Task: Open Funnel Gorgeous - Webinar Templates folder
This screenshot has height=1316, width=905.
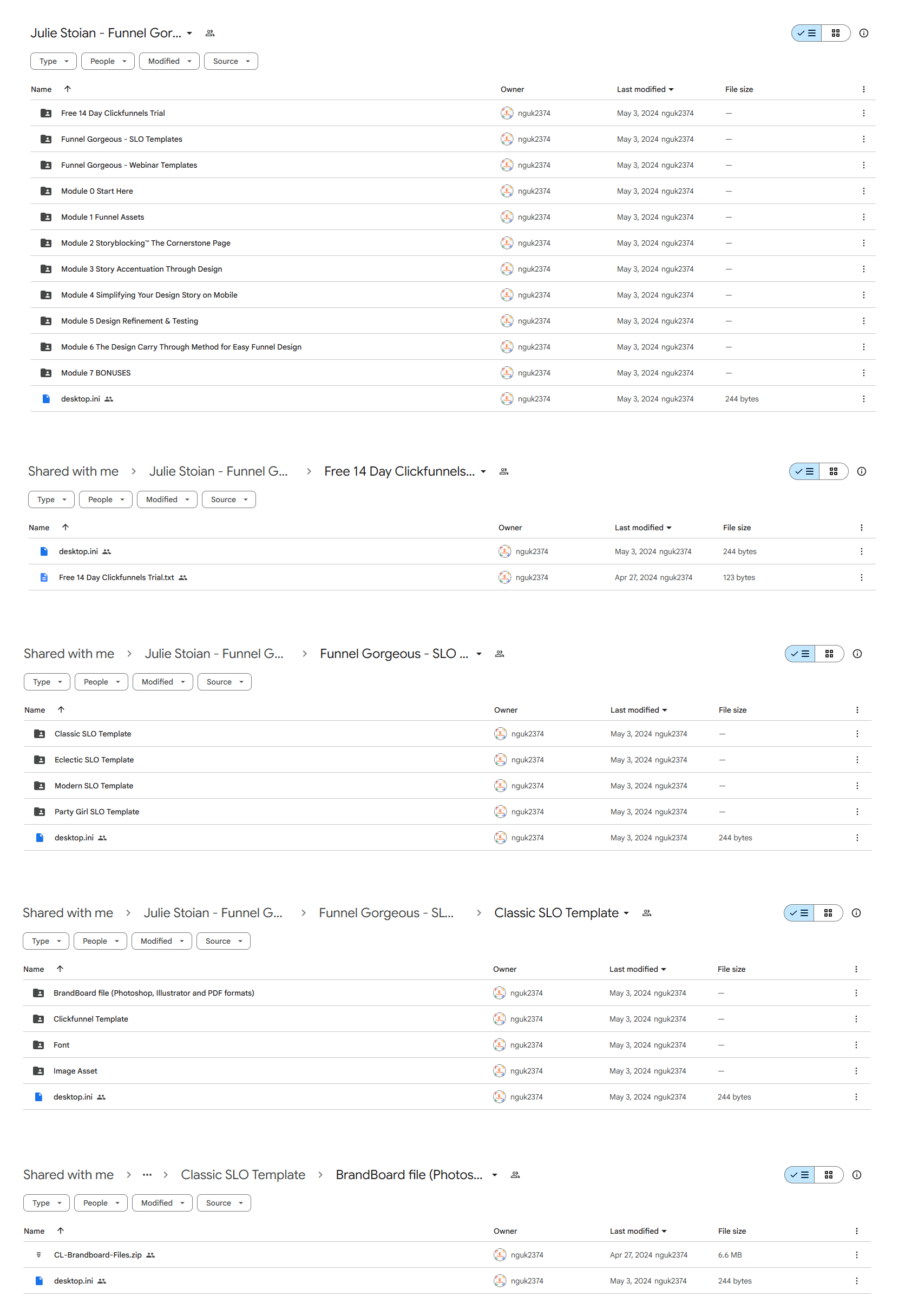Action: coord(129,165)
